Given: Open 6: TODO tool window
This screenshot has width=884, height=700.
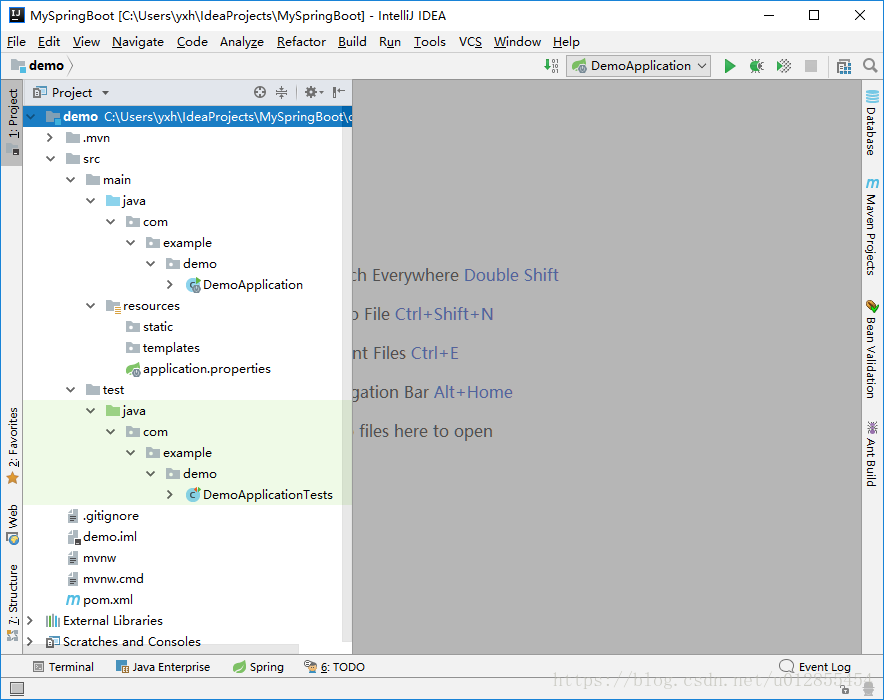Looking at the screenshot, I should [334, 667].
